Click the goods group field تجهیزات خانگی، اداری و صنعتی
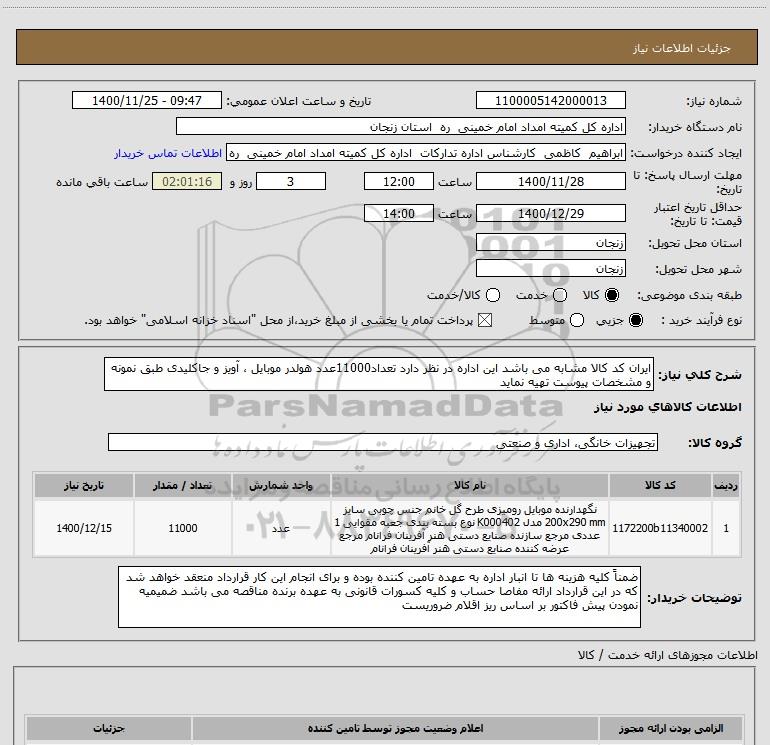770x745 pixels. (x=383, y=442)
